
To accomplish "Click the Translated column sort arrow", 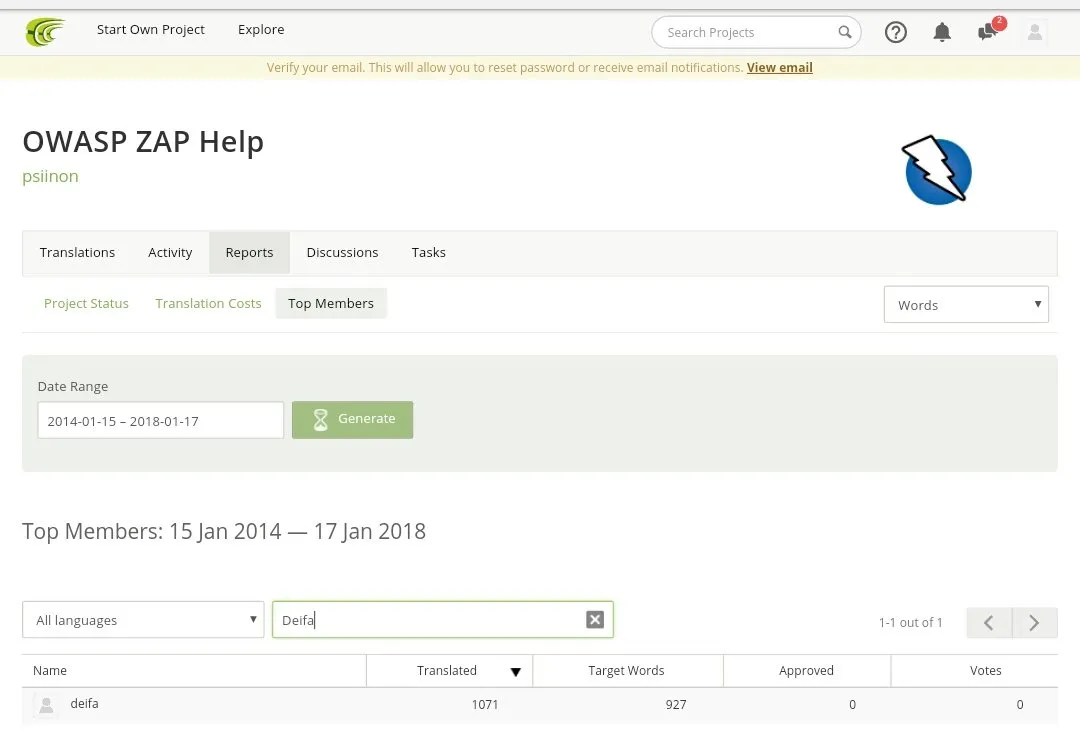I will tap(515, 672).
